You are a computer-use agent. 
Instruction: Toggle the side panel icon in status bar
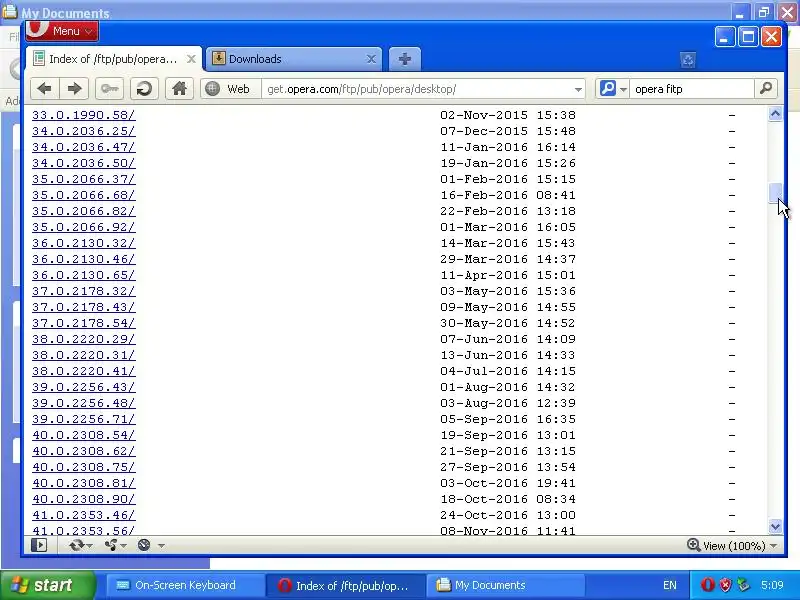(39, 545)
